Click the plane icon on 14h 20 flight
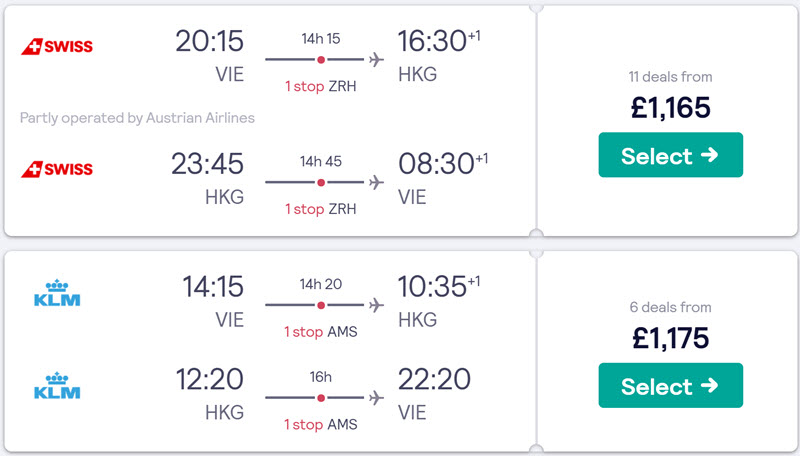 [x=377, y=305]
